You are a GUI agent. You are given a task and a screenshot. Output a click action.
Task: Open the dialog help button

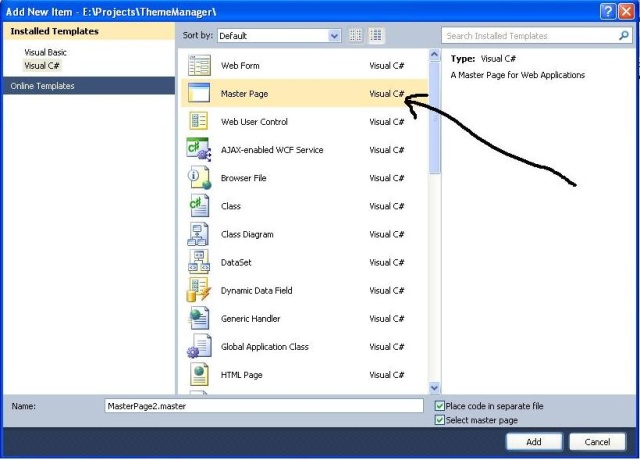[x=608, y=11]
